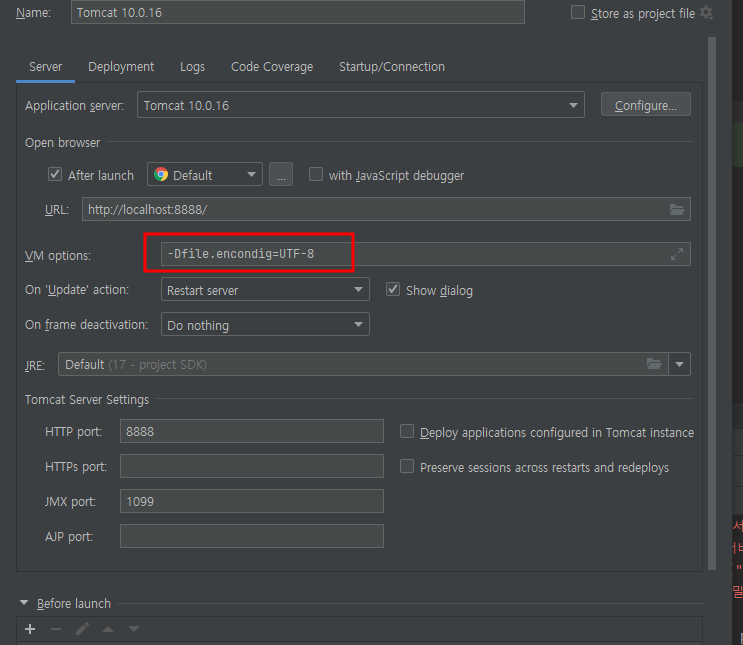Switch to the Startup/Connection tab
The height and width of the screenshot is (645, 743).
[x=392, y=67]
